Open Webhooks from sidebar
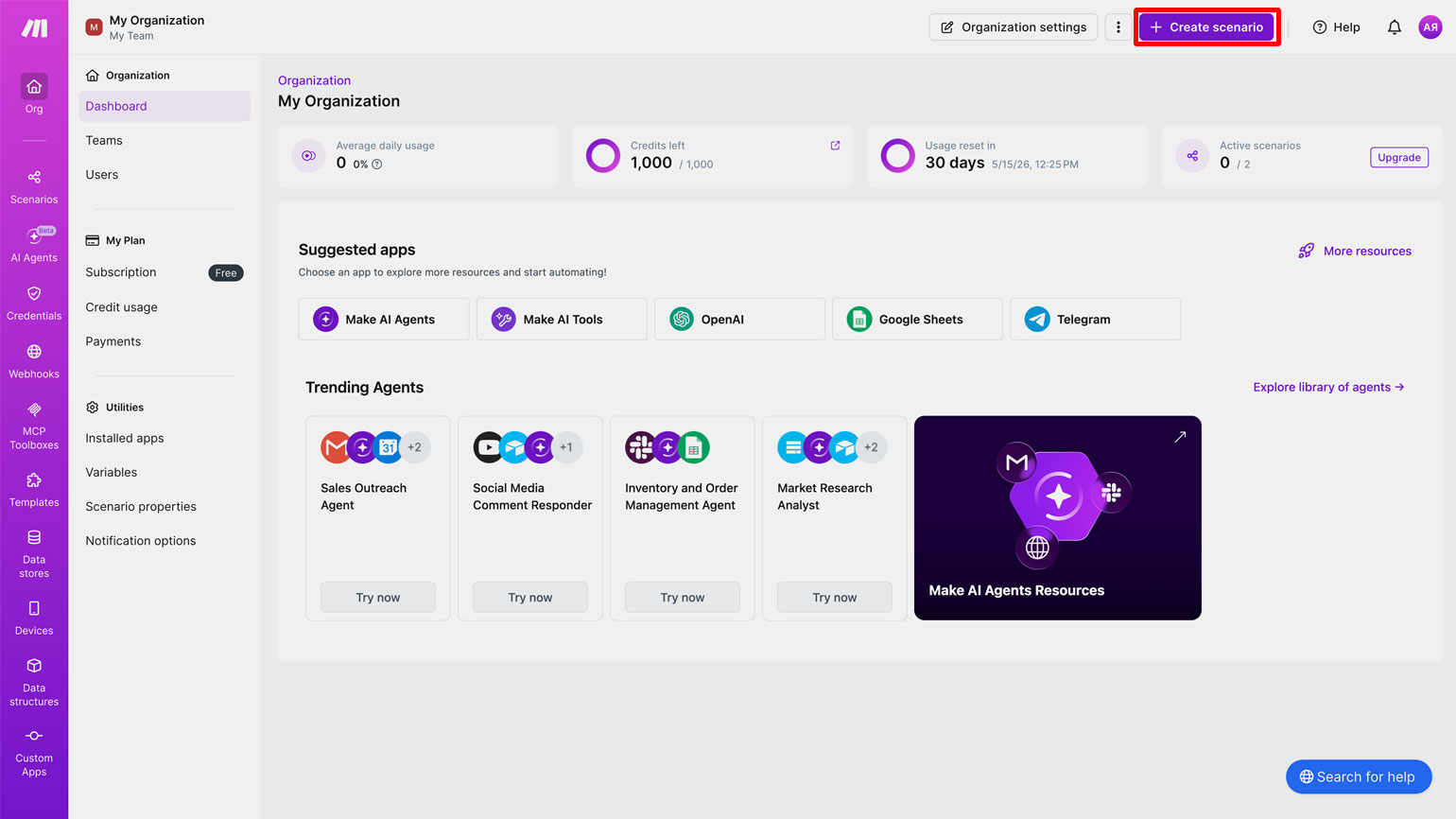This screenshot has height=819, width=1456. [34, 360]
